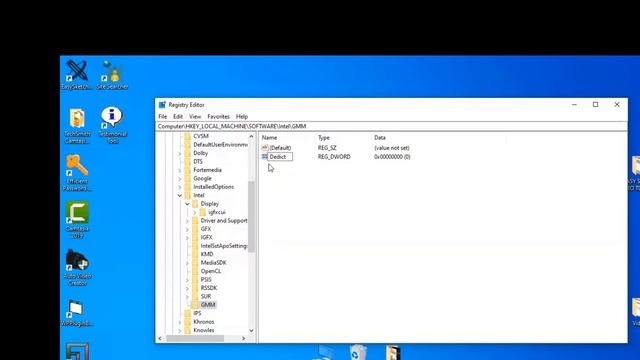Click the 0x00000000 (0) data cell

point(392,157)
